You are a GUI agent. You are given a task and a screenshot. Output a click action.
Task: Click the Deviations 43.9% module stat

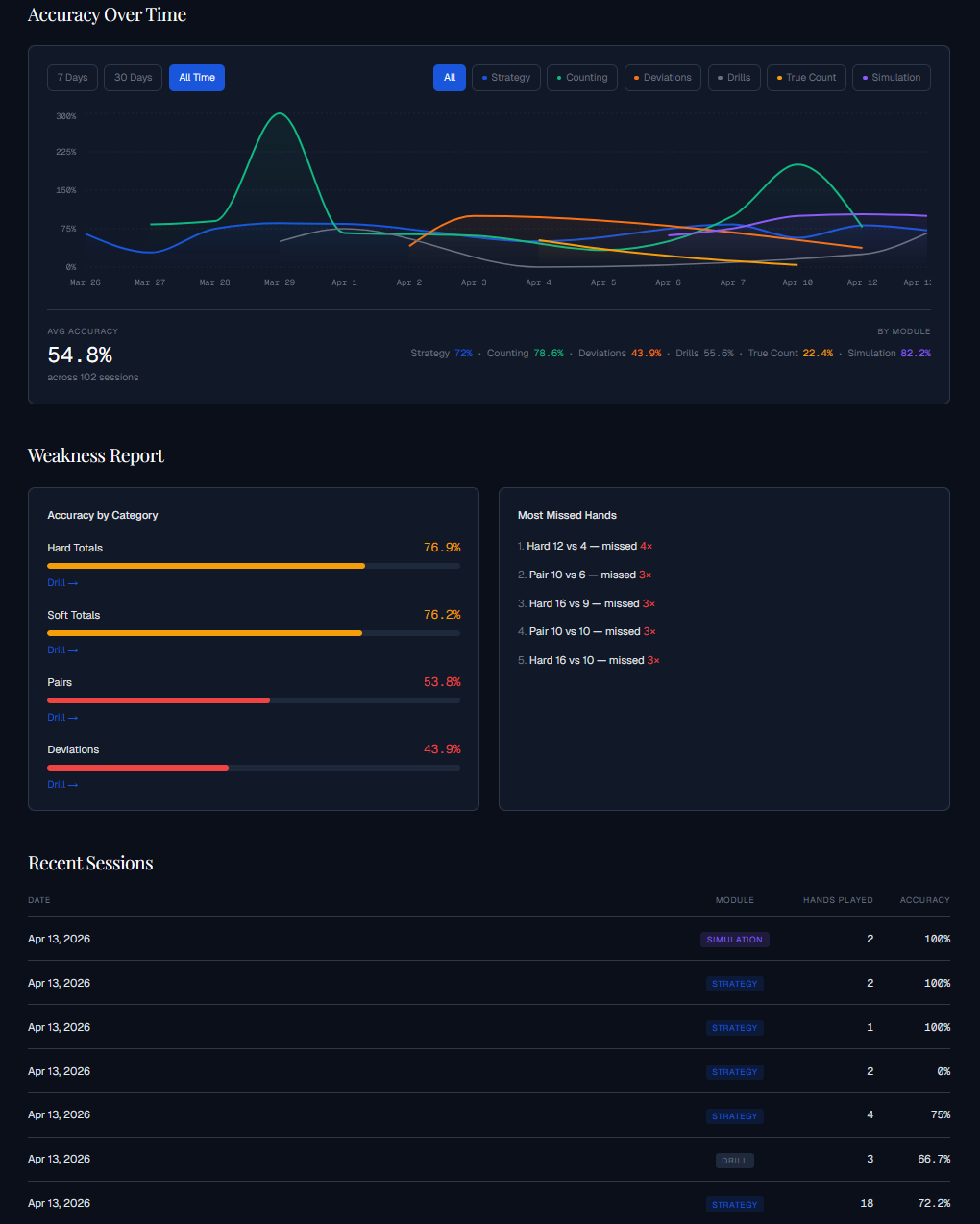pos(620,354)
